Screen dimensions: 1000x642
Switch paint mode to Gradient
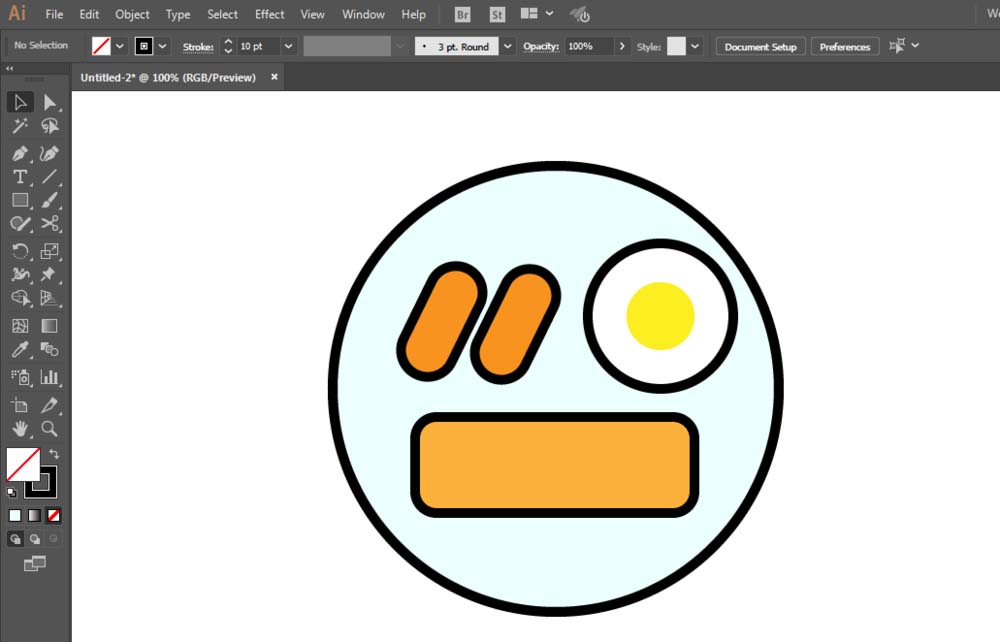pos(34,515)
